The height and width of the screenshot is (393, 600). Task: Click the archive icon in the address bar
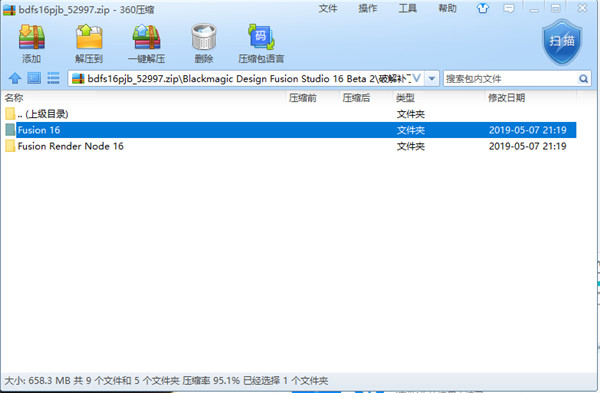[78, 78]
